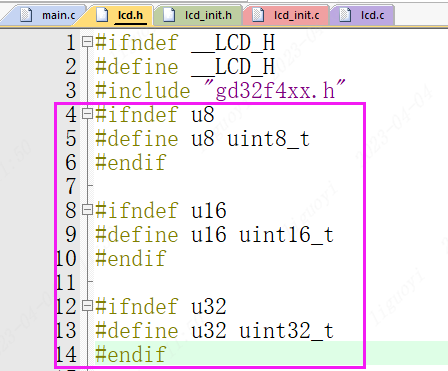Click __LCD_H on the #define line 2
This screenshot has width=448, height=371.
pos(233,66)
